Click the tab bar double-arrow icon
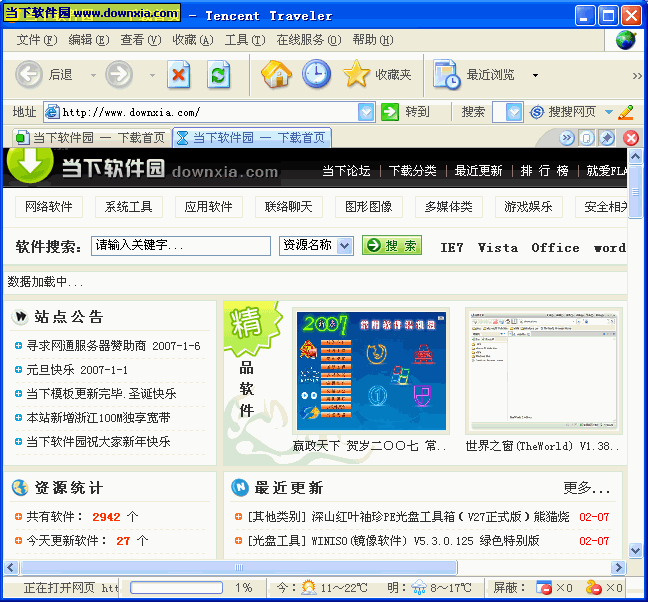 pyautogui.click(x=567, y=138)
